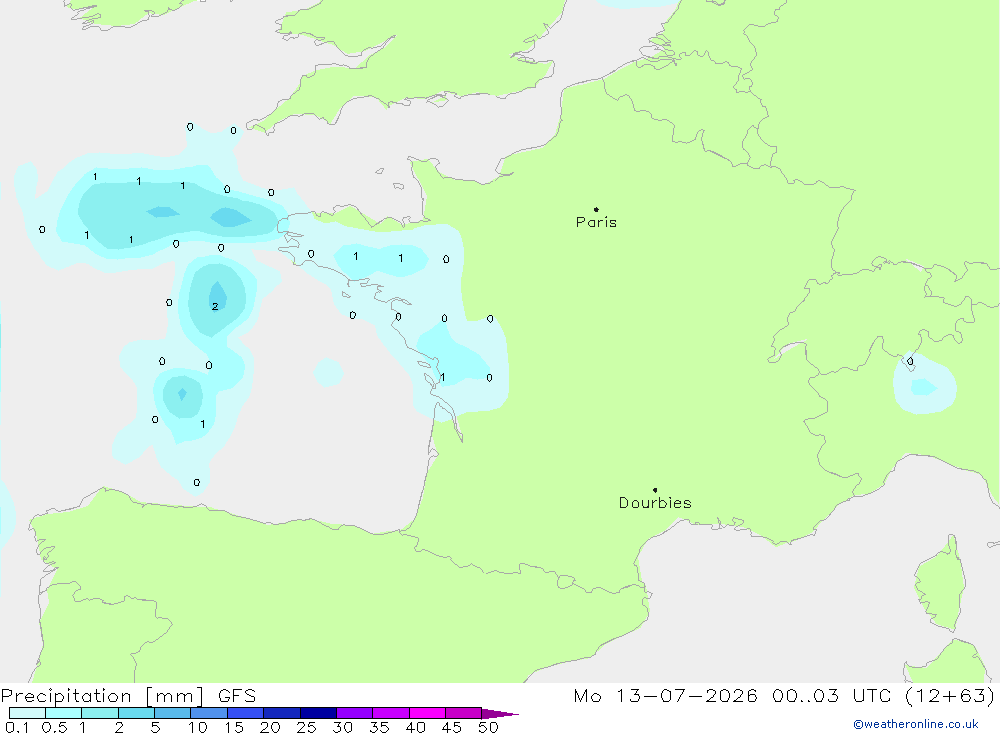
Task: Click the legend scale label '40'
Action: [x=415, y=727]
